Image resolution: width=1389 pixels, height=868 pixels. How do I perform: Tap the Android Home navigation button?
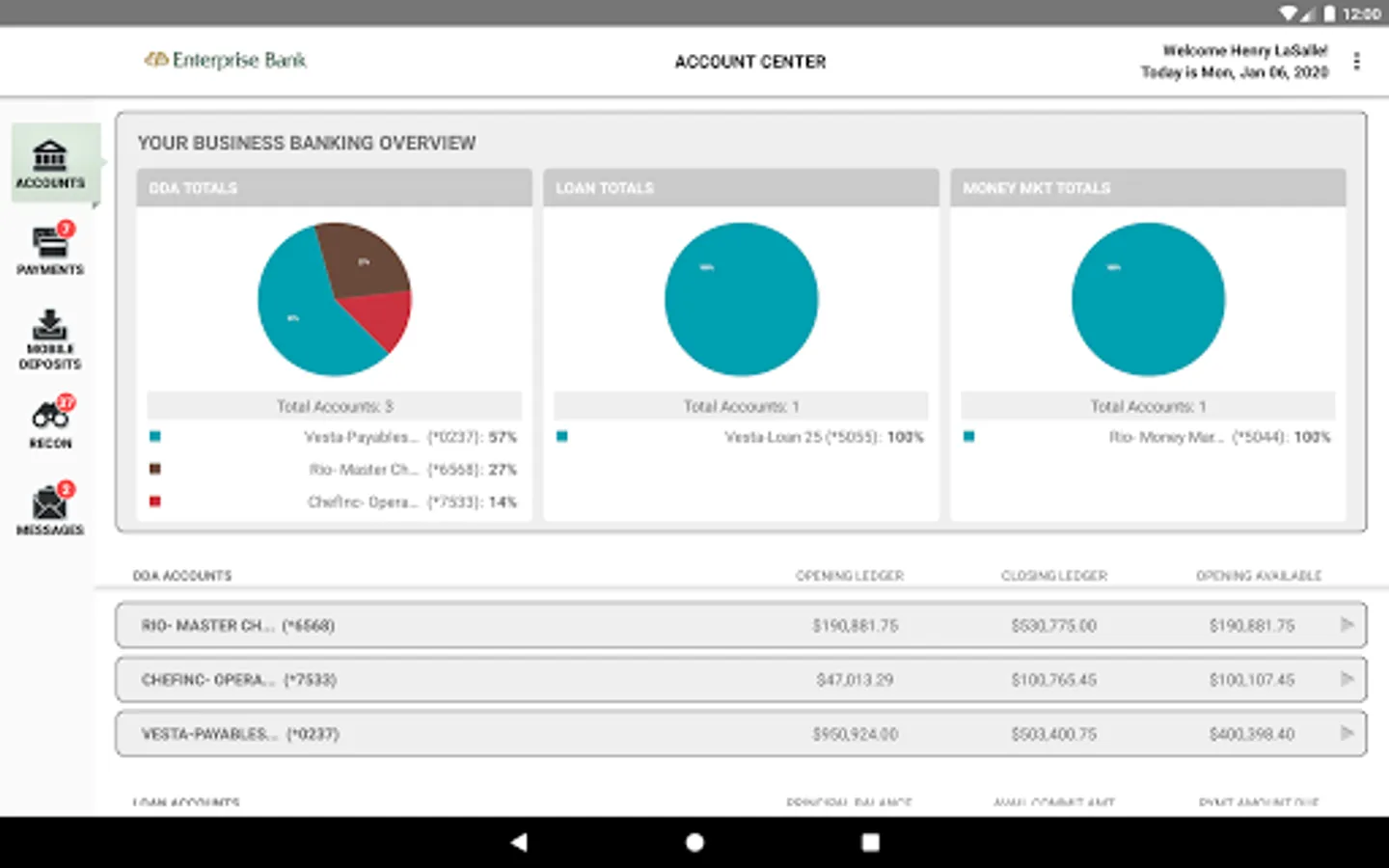tap(694, 842)
